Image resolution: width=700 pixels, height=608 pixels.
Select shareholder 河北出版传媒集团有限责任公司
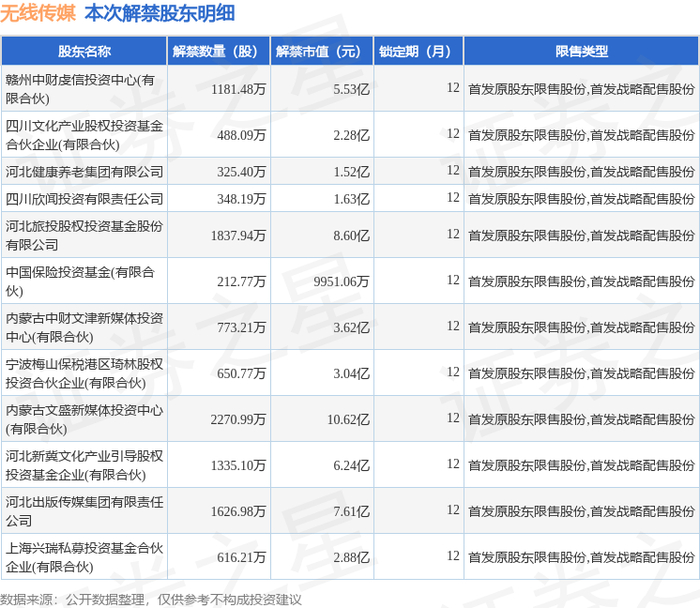coord(84,512)
